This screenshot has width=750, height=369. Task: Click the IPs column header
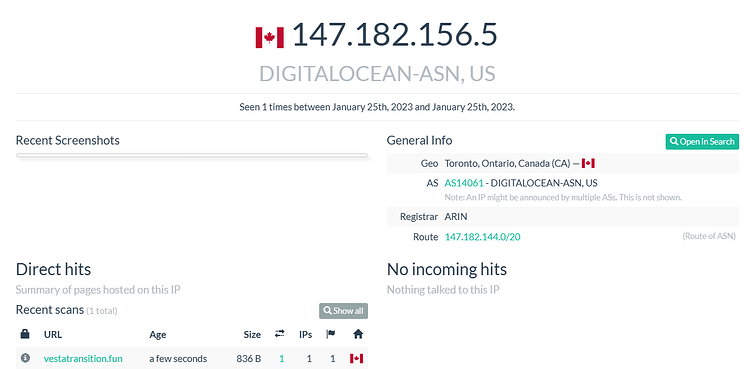pos(306,335)
